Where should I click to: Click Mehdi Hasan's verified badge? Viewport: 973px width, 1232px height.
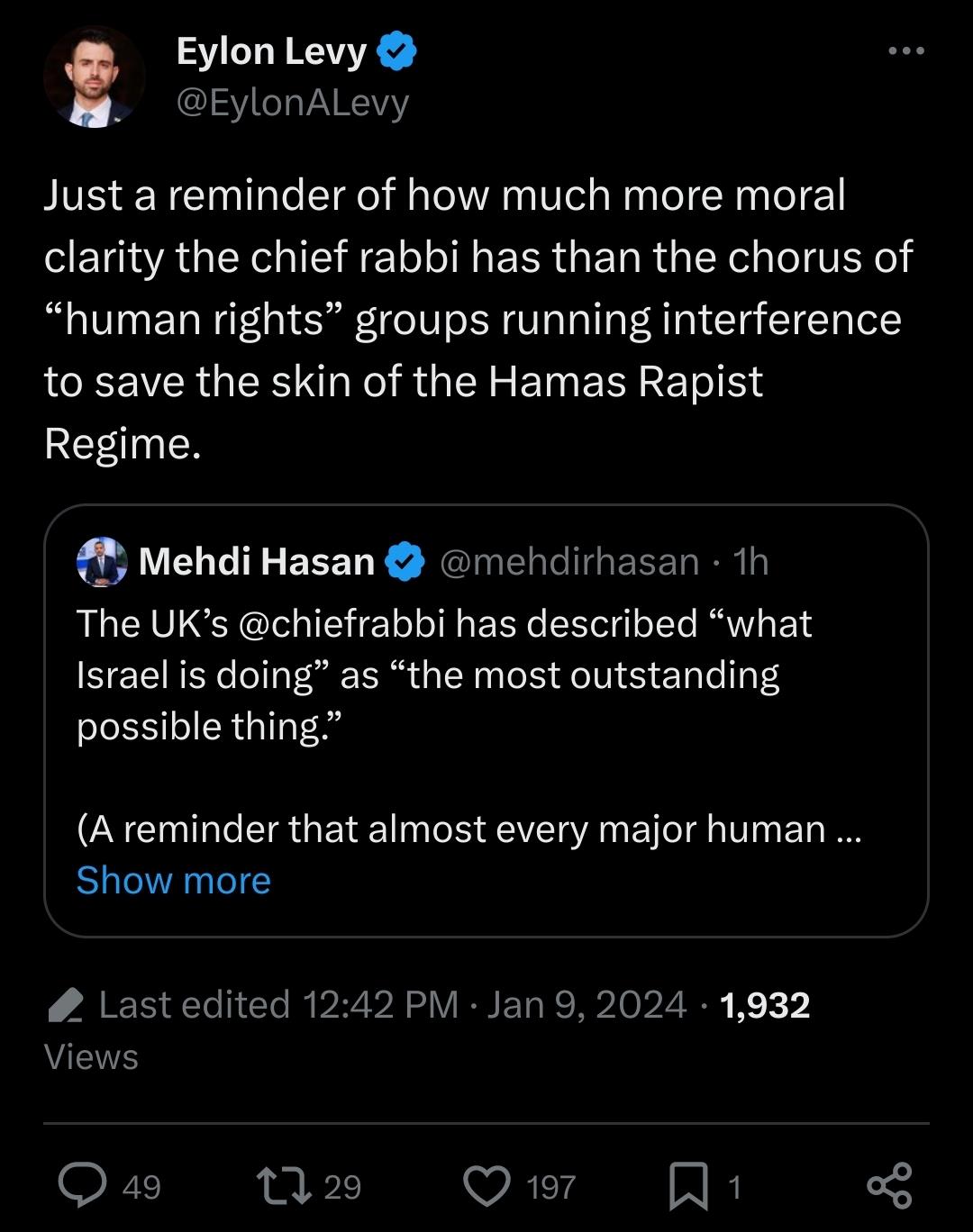[405, 562]
